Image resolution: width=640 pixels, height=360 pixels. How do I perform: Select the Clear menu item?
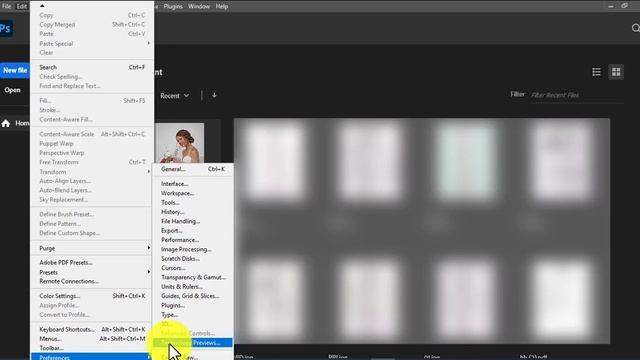tap(92, 53)
